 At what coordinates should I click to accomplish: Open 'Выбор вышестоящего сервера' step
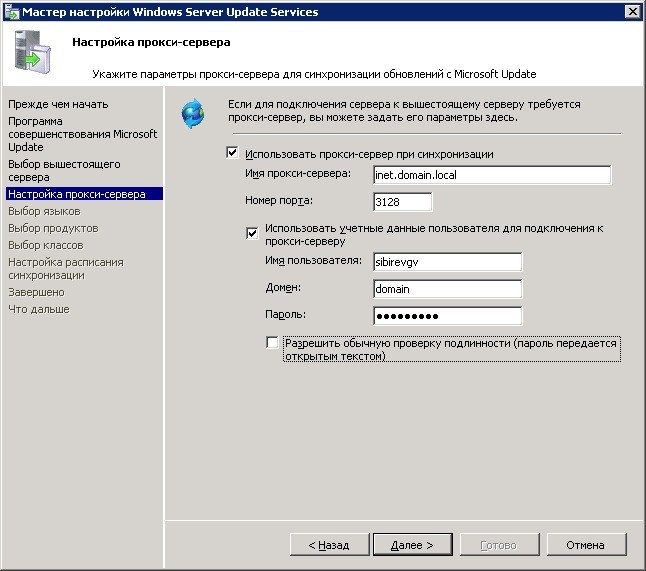click(64, 171)
